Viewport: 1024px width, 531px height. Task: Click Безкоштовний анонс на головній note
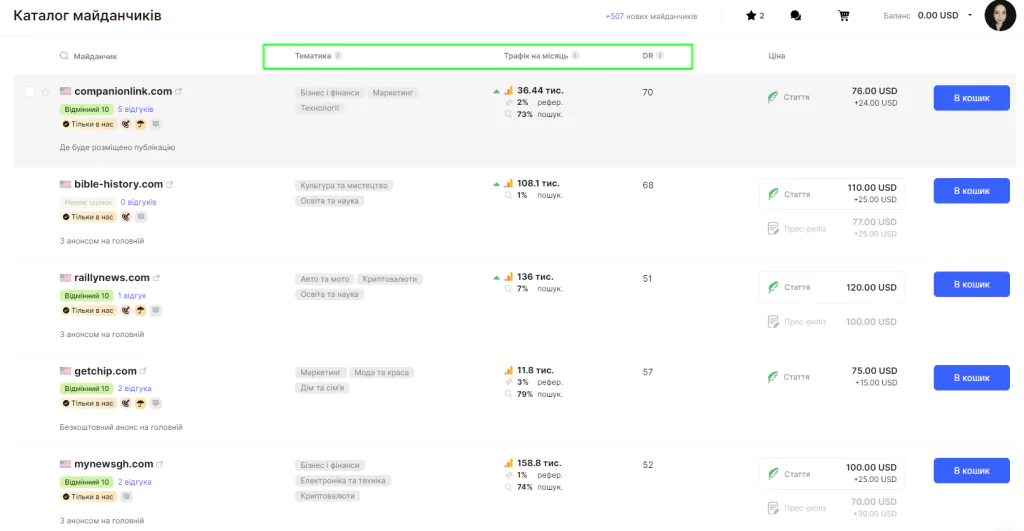coord(121,427)
